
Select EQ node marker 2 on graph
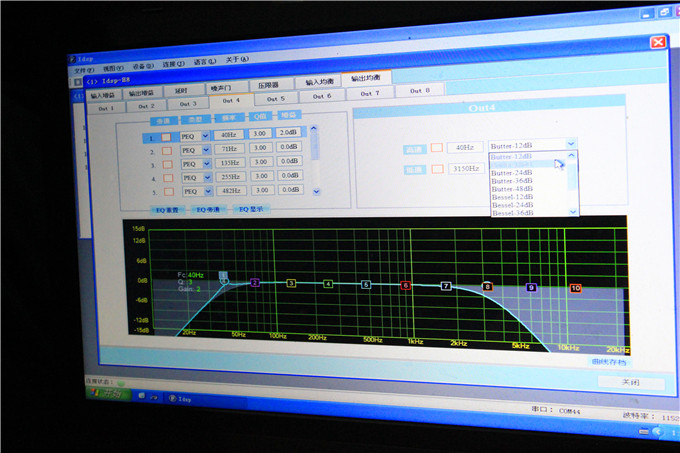(x=255, y=283)
